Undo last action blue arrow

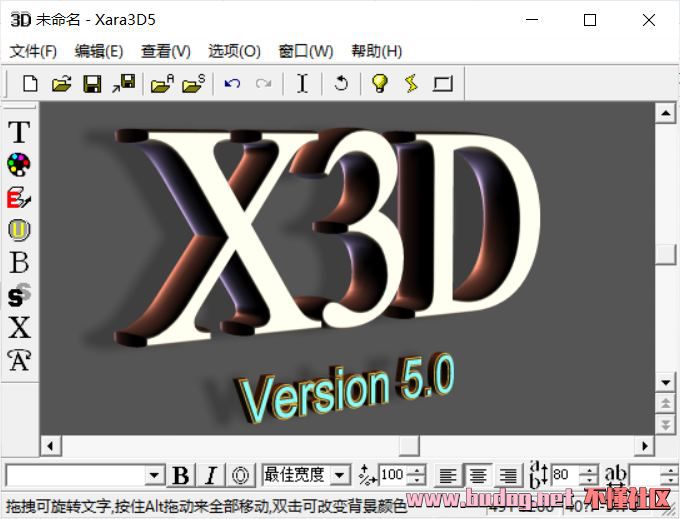click(x=232, y=83)
